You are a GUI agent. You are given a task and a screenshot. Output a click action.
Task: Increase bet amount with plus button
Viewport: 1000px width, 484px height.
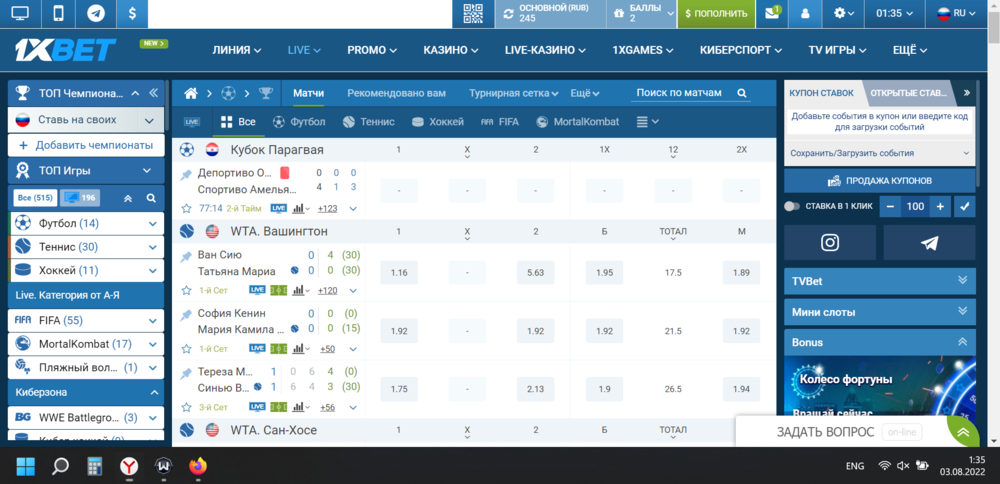[940, 207]
